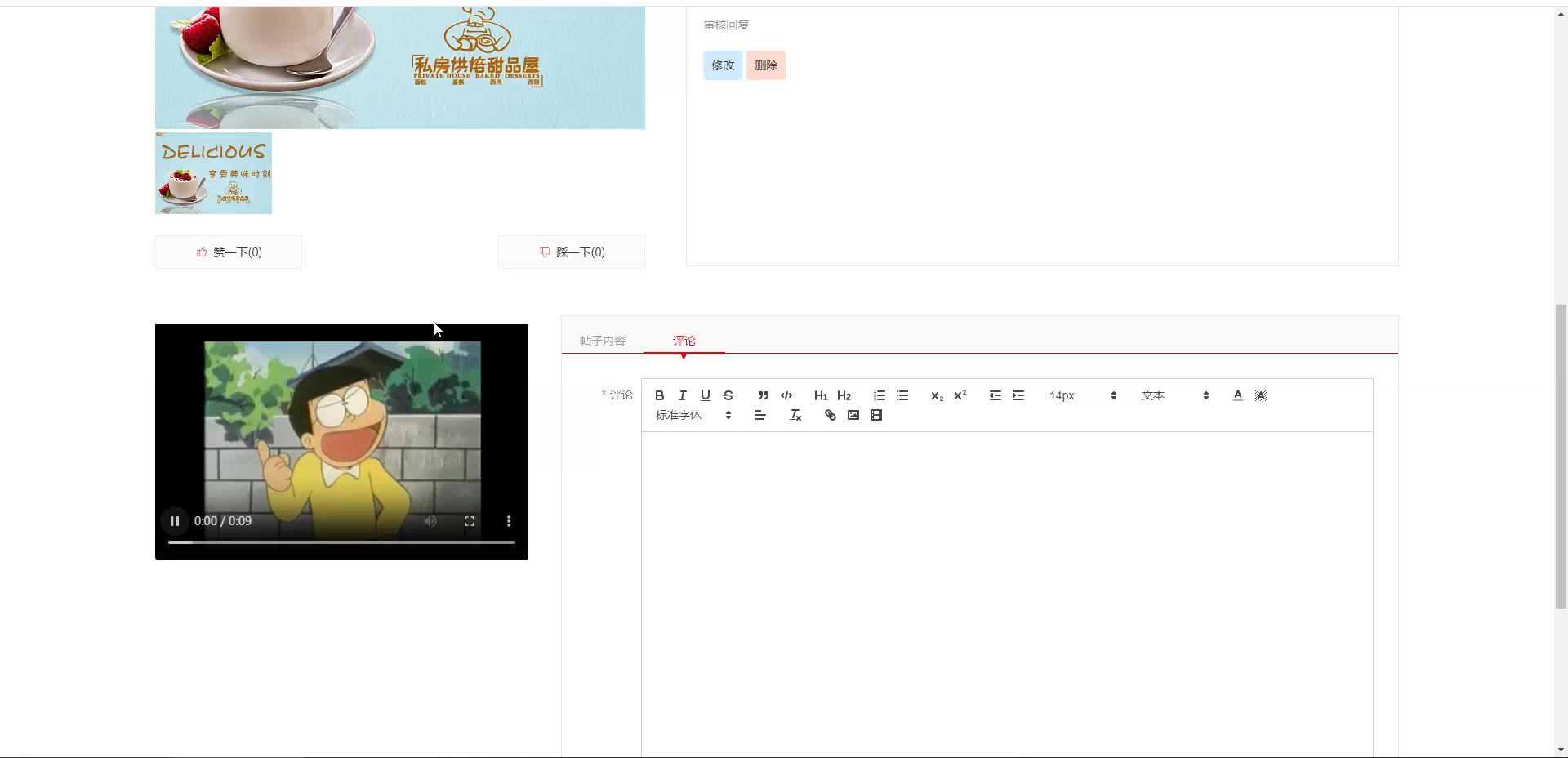Screen dimensions: 1568x758
Task: Toggle underline formatting in comment editor
Action: point(705,395)
